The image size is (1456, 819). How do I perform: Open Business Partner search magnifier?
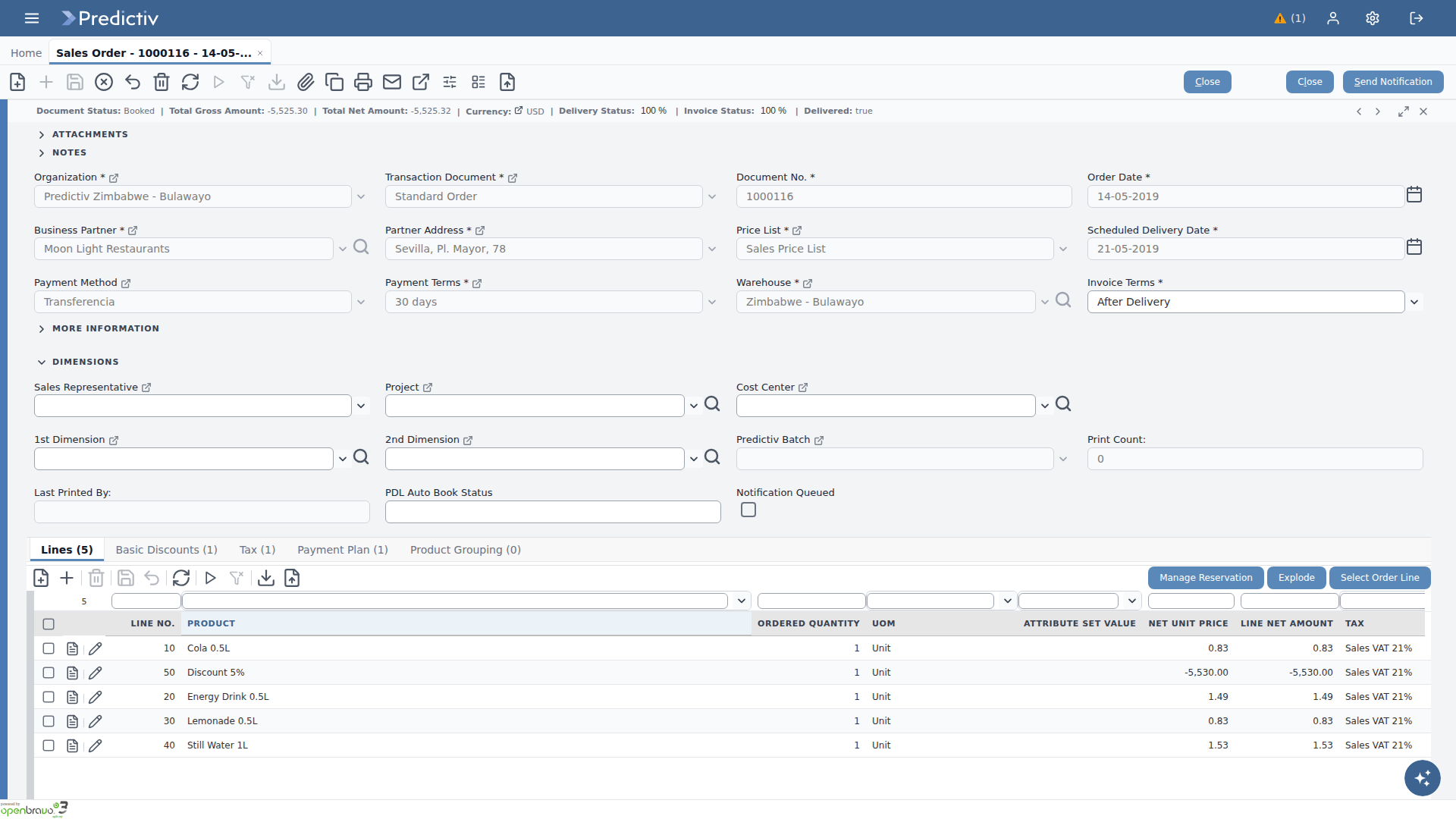(361, 248)
